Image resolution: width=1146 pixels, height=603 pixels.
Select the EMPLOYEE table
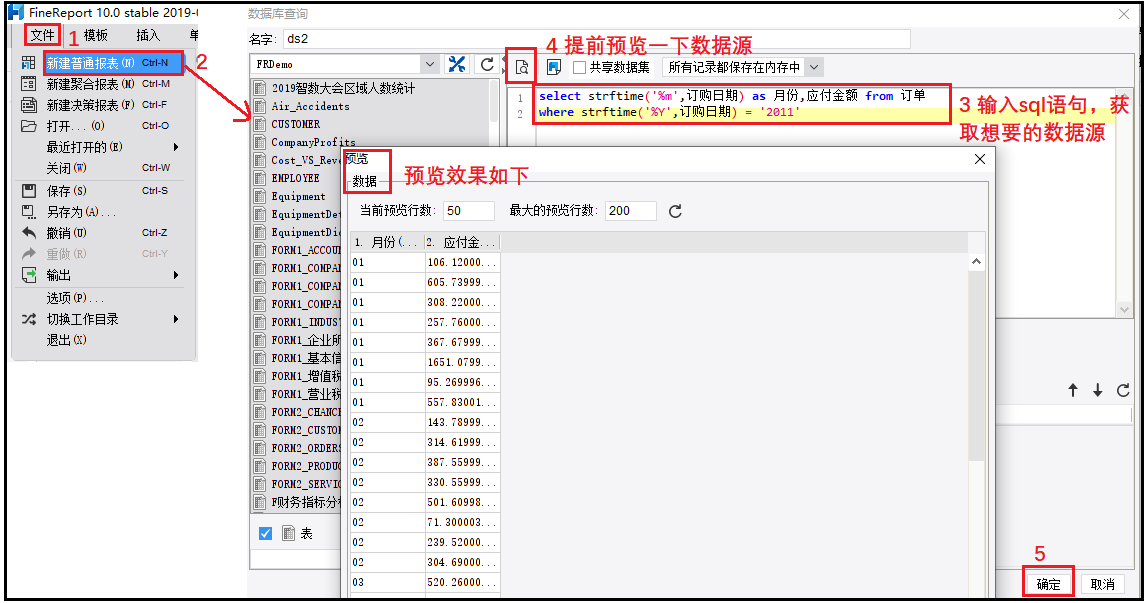[x=295, y=178]
